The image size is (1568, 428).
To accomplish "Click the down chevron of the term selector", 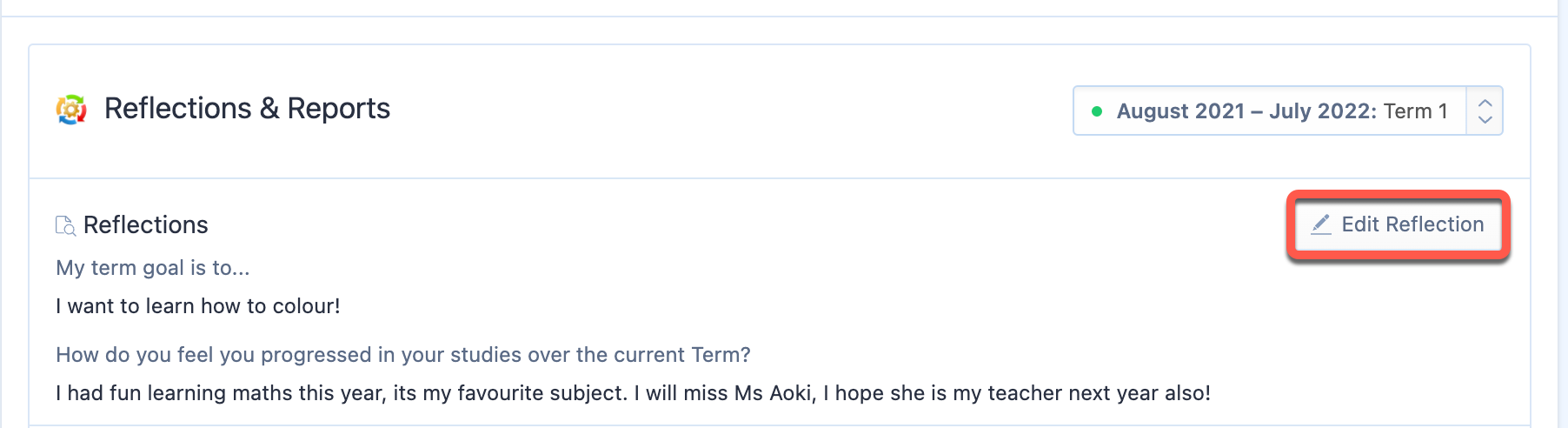I will [1485, 119].
